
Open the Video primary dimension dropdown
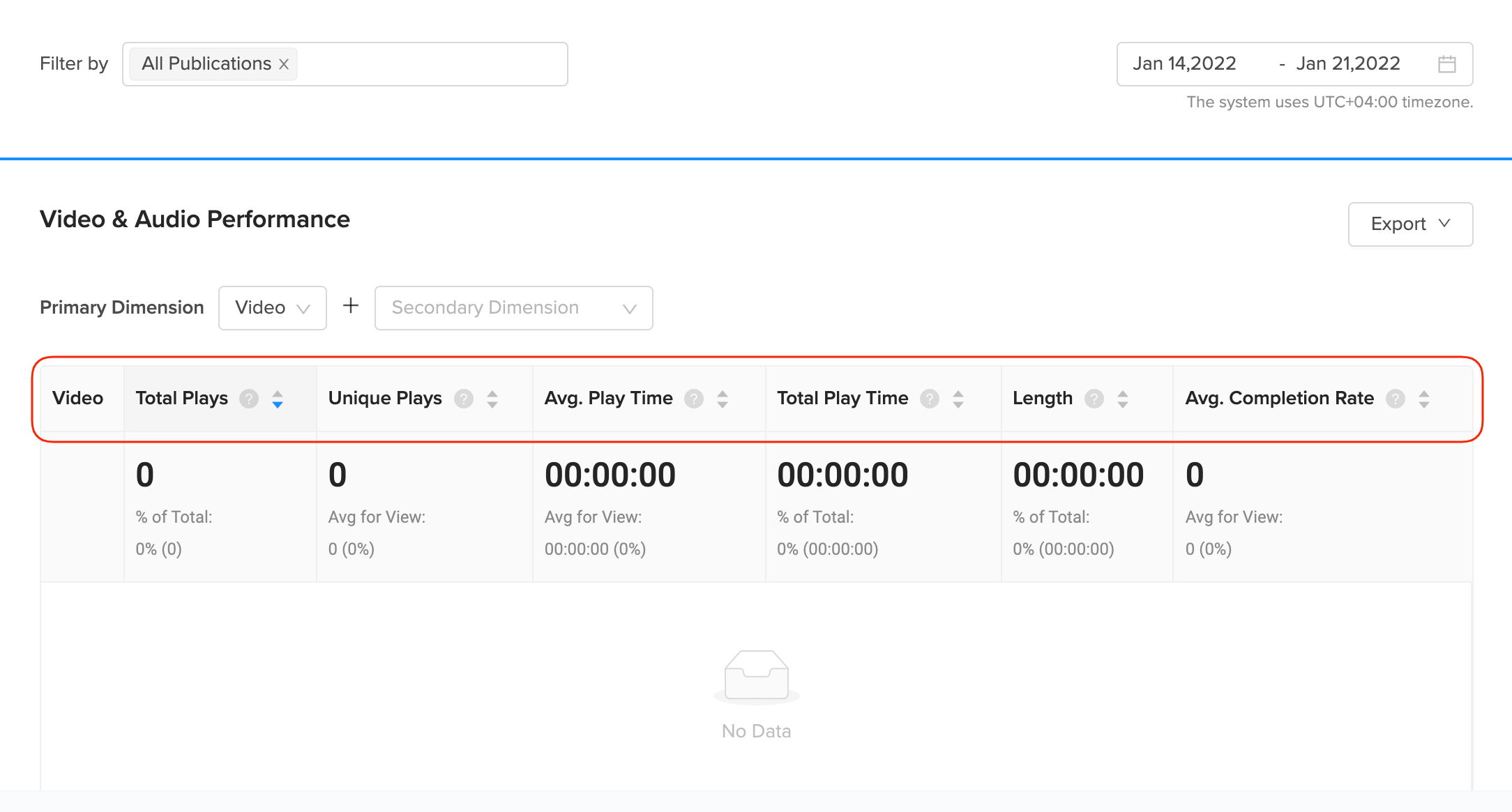(x=272, y=308)
